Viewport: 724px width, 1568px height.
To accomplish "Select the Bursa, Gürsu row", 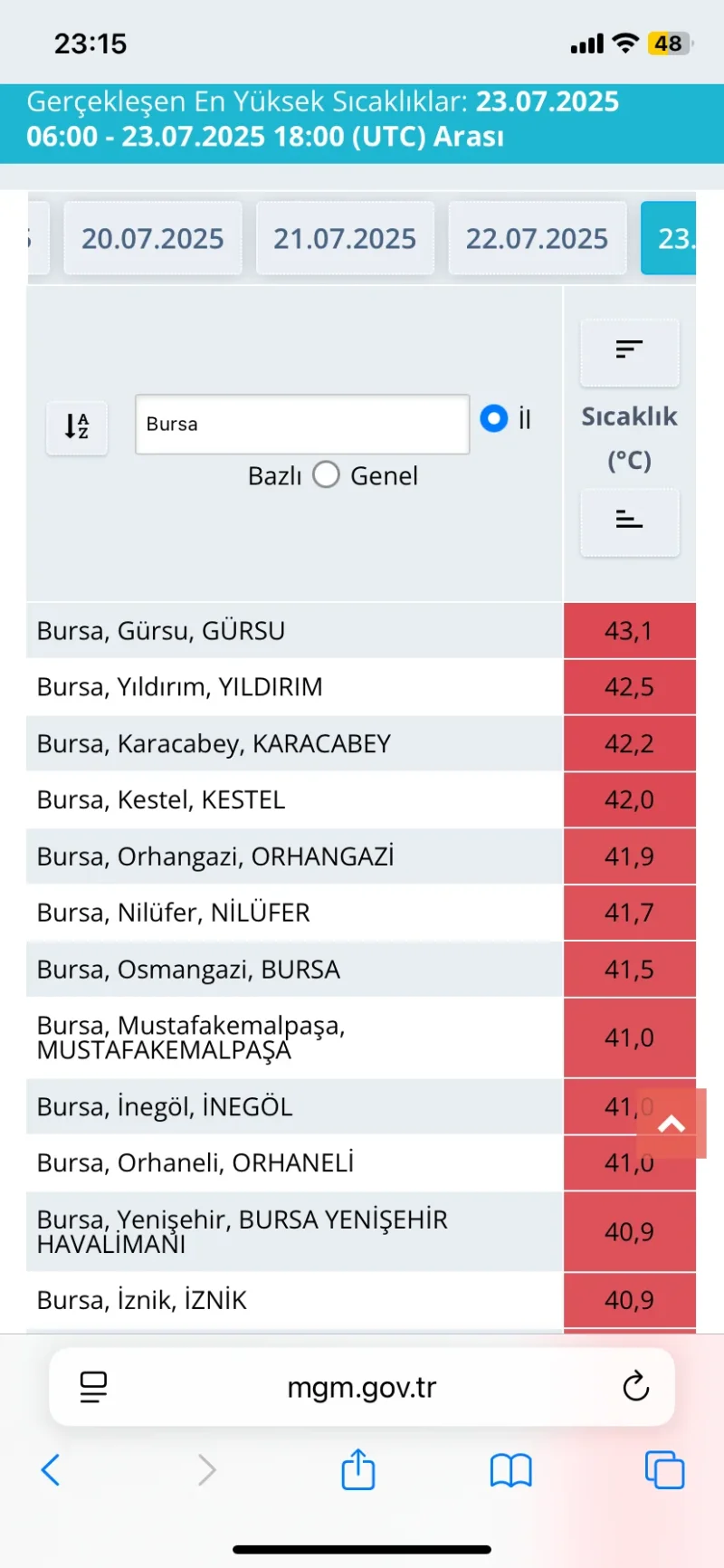I will (x=295, y=630).
